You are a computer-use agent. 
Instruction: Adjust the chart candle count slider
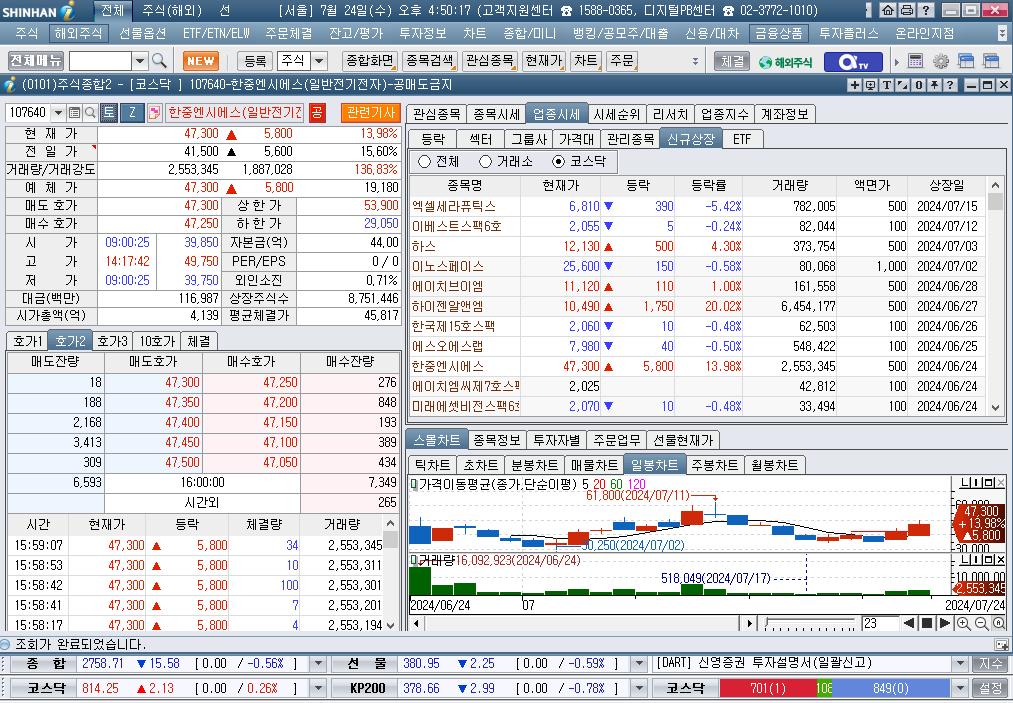tap(810, 624)
